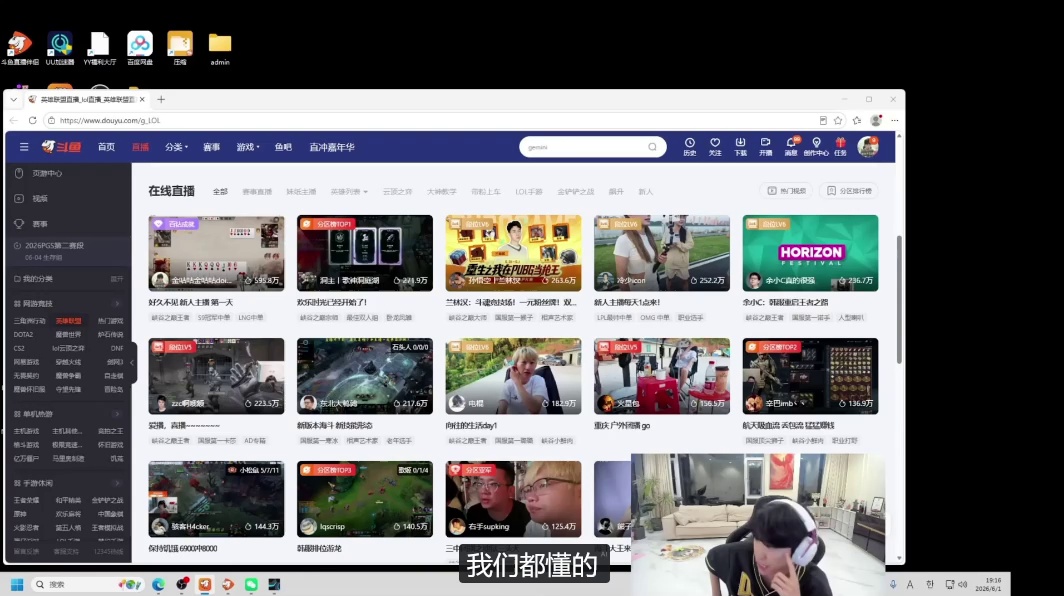Open the 任务 gift icon
The height and width of the screenshot is (596, 1064).
pos(841,147)
